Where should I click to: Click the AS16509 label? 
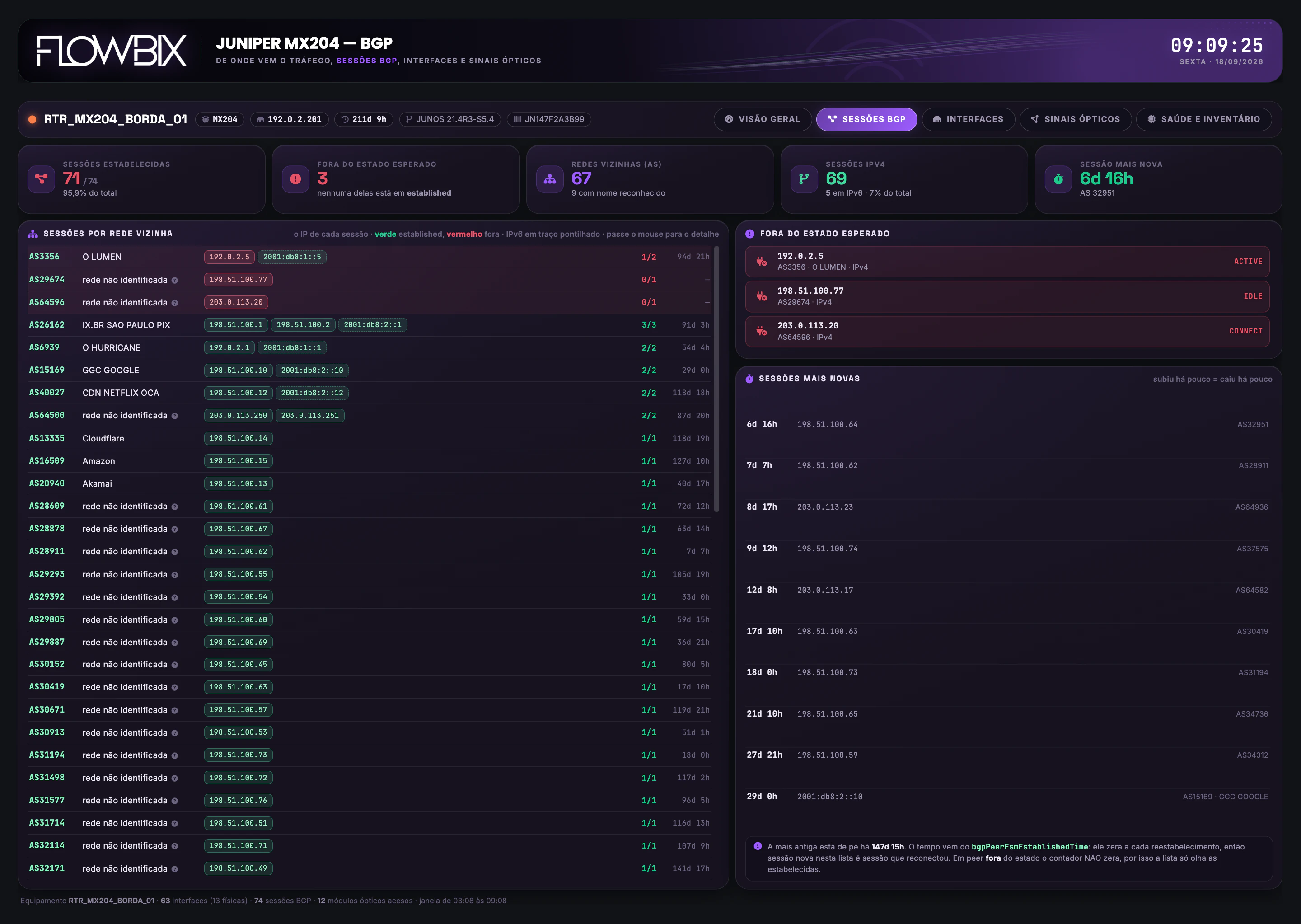47,461
